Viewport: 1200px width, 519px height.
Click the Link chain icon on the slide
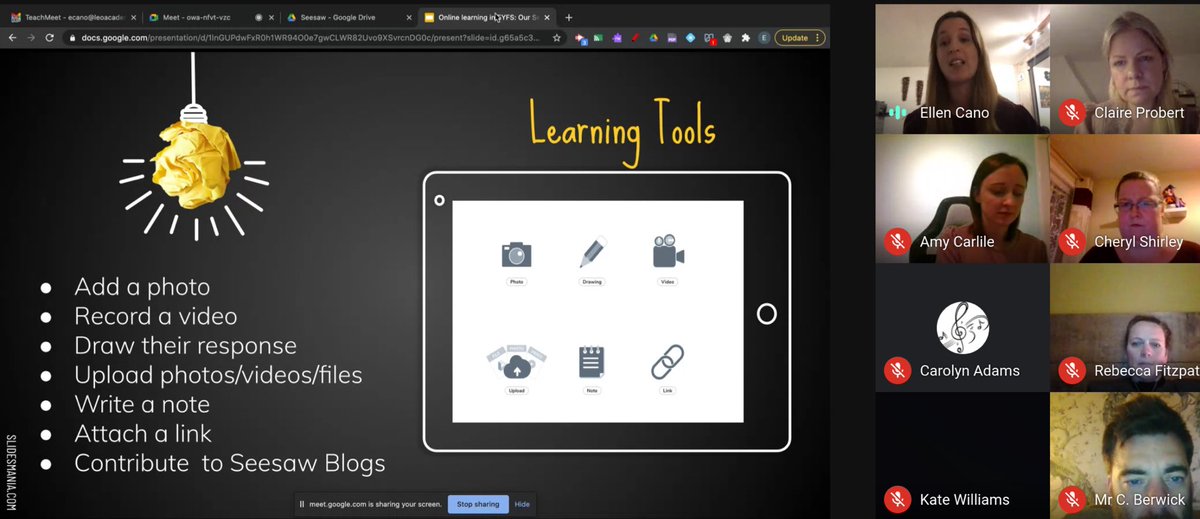tap(668, 362)
